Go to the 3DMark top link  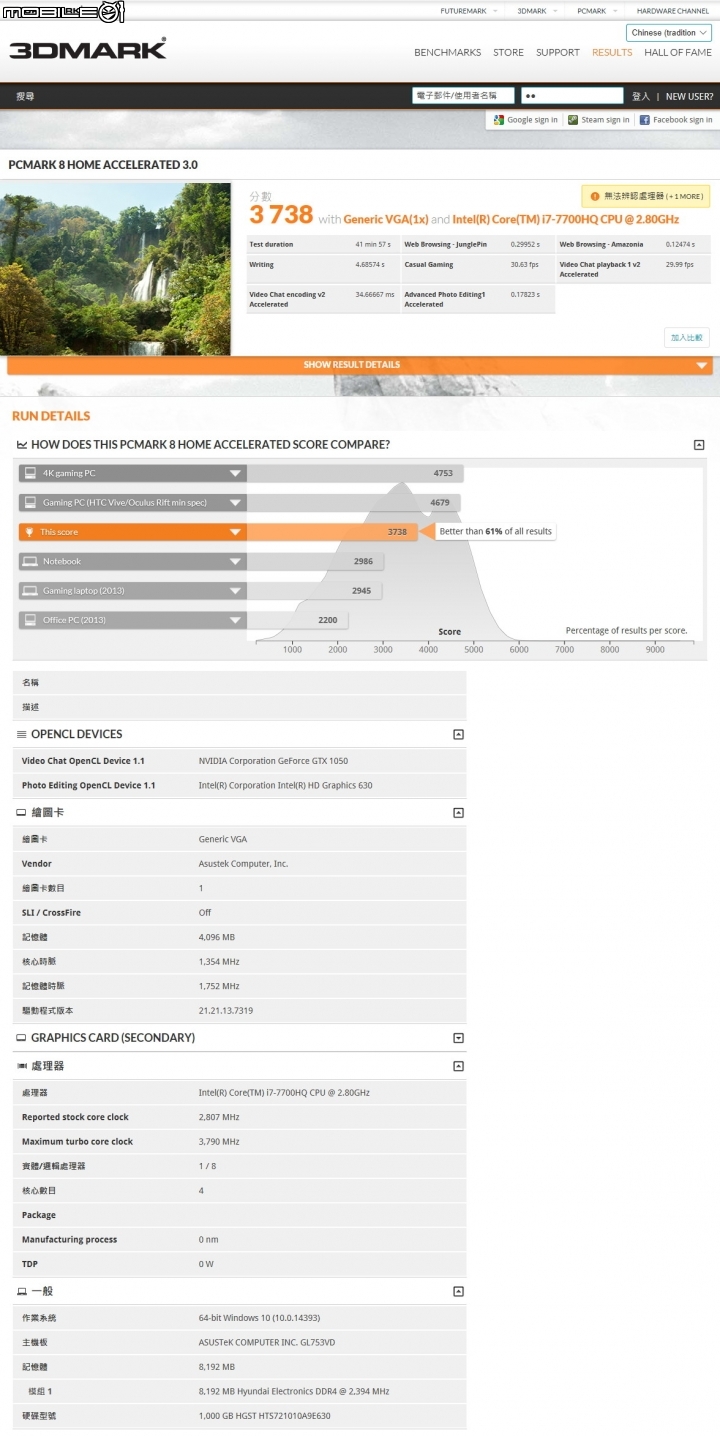pyautogui.click(x=531, y=11)
